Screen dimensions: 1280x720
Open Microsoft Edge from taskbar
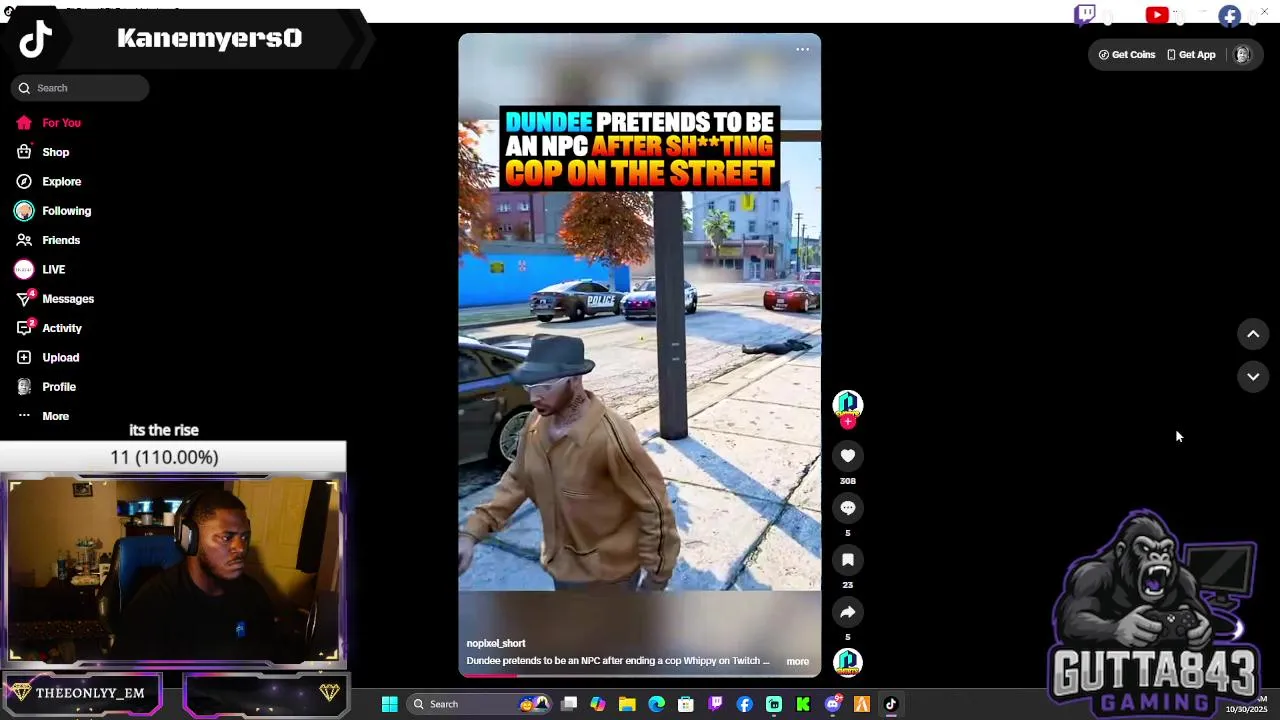click(x=657, y=704)
